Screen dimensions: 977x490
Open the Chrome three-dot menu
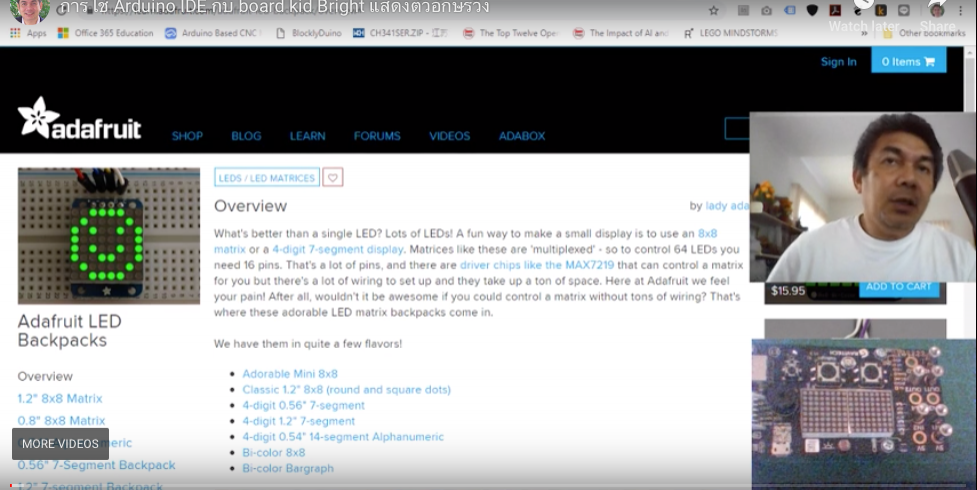(x=961, y=11)
